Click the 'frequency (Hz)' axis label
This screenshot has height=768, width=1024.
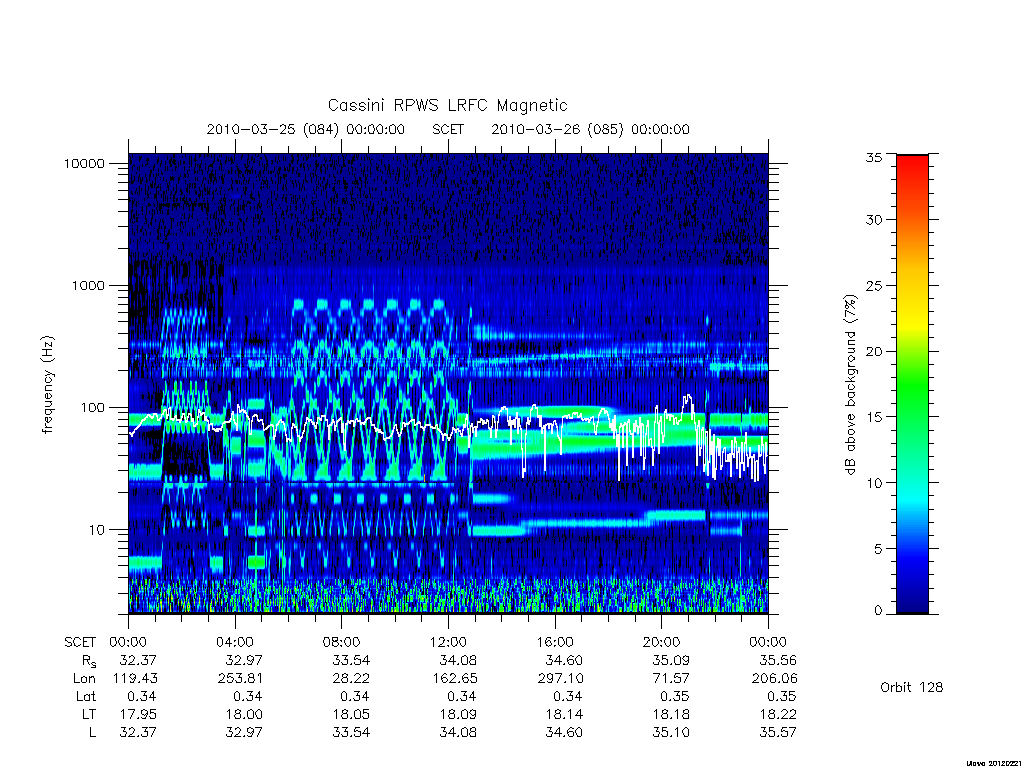(x=48, y=385)
